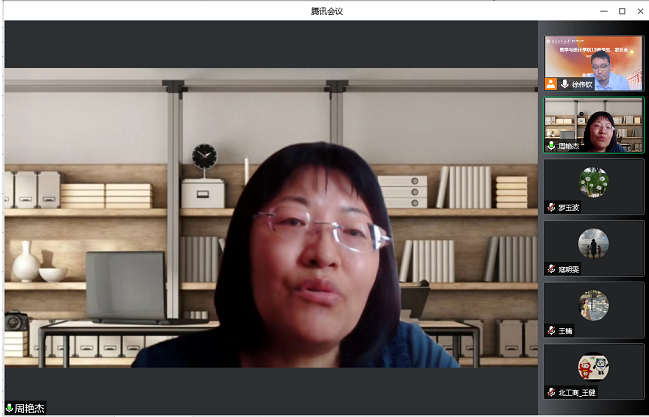Click the 周艳杰 name label on main video
The width and height of the screenshot is (649, 417).
30,408
